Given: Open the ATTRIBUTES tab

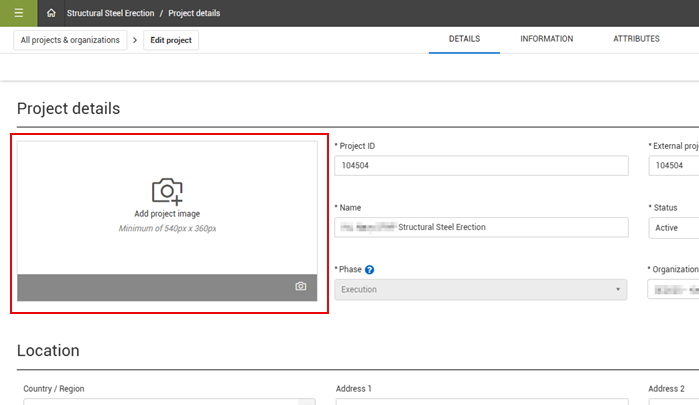Looking at the screenshot, I should pyautogui.click(x=636, y=39).
